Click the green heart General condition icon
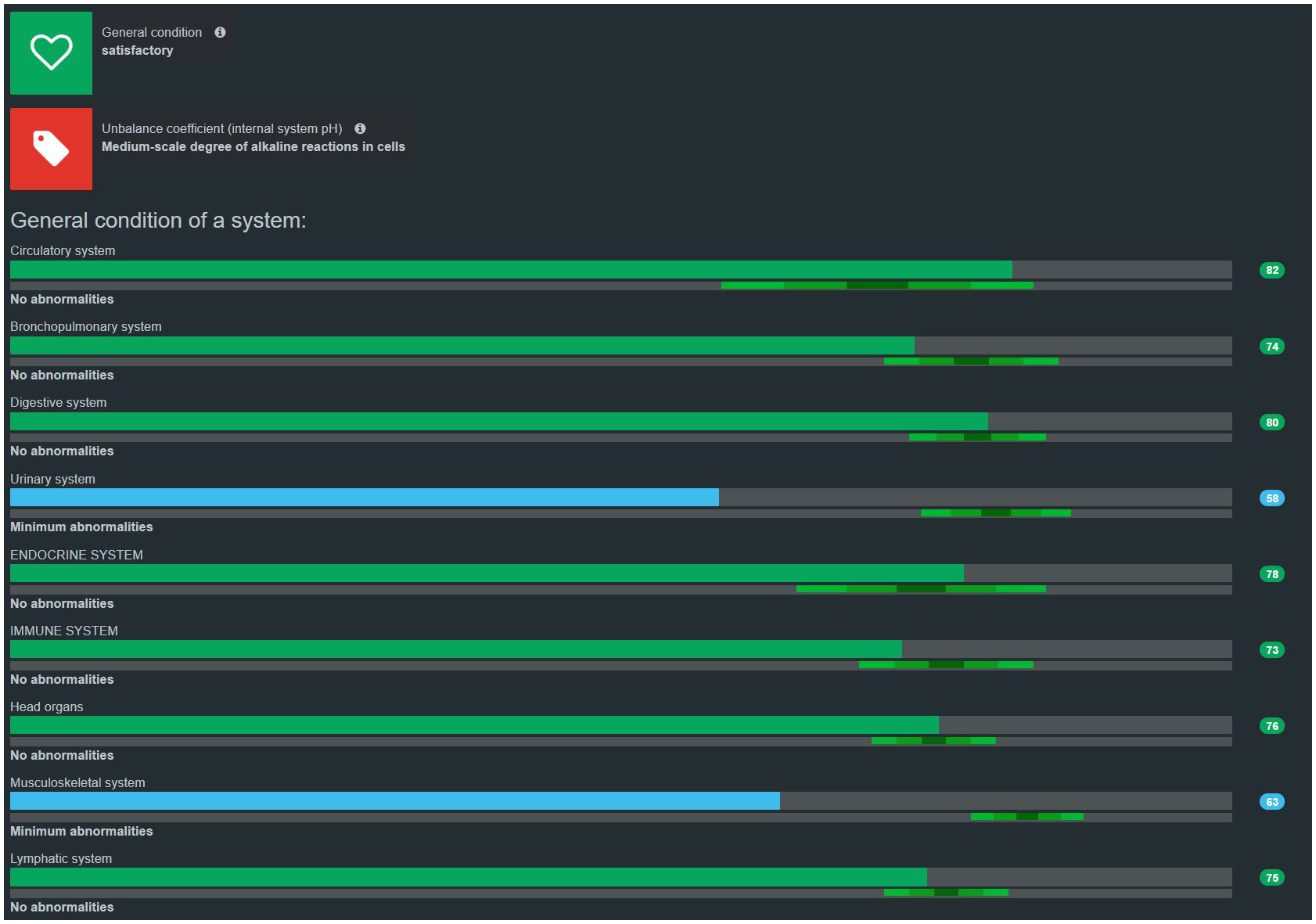This screenshot has height=924, width=1316. point(51,53)
